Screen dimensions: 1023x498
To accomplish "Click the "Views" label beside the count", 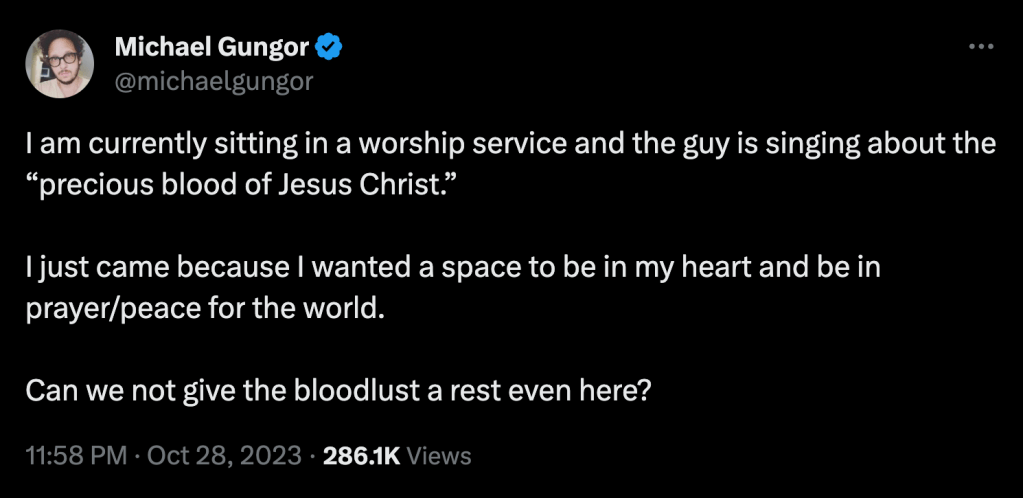I will pos(440,456).
